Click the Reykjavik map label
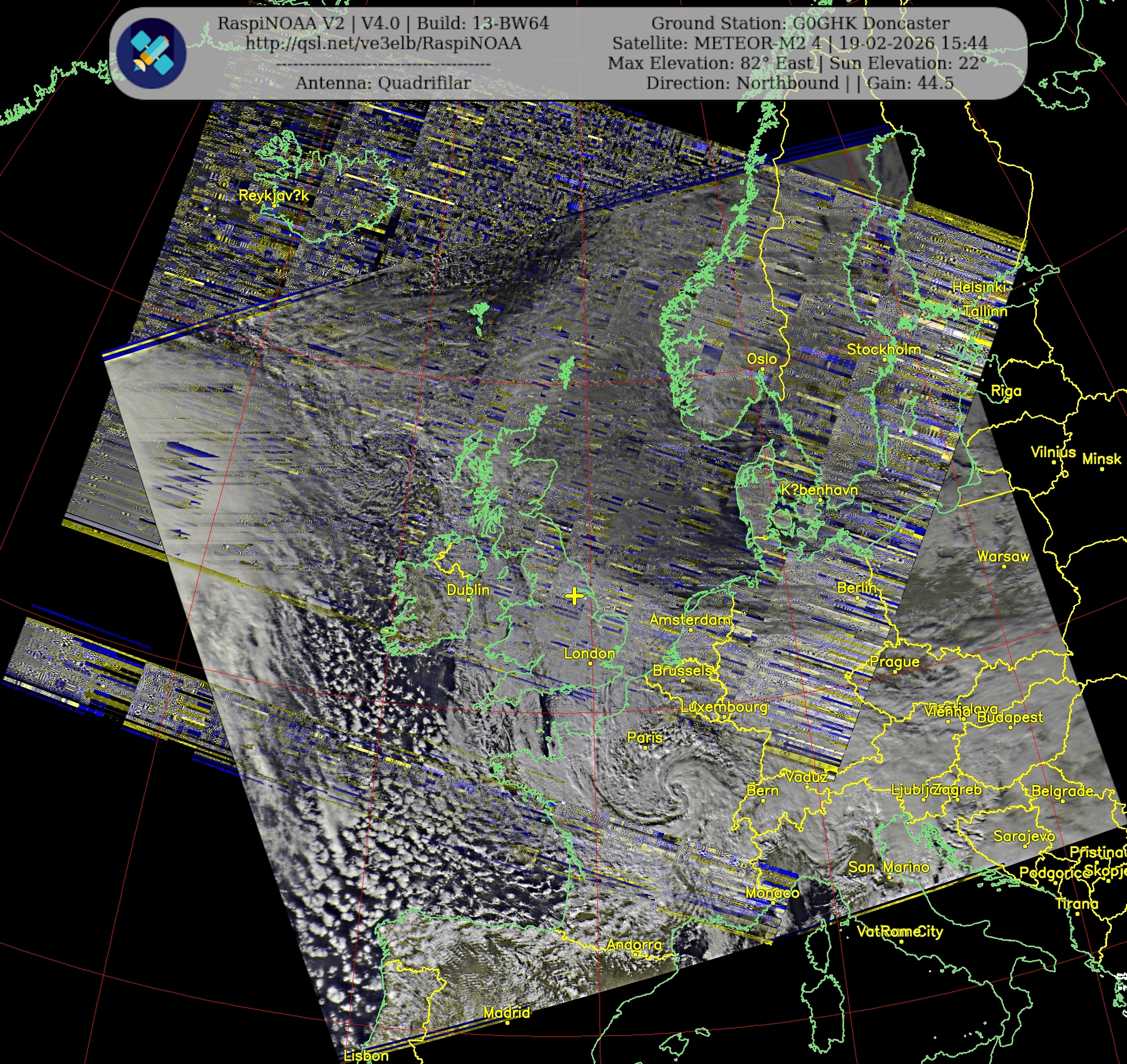Screen dimensions: 1127x1064 click(273, 196)
